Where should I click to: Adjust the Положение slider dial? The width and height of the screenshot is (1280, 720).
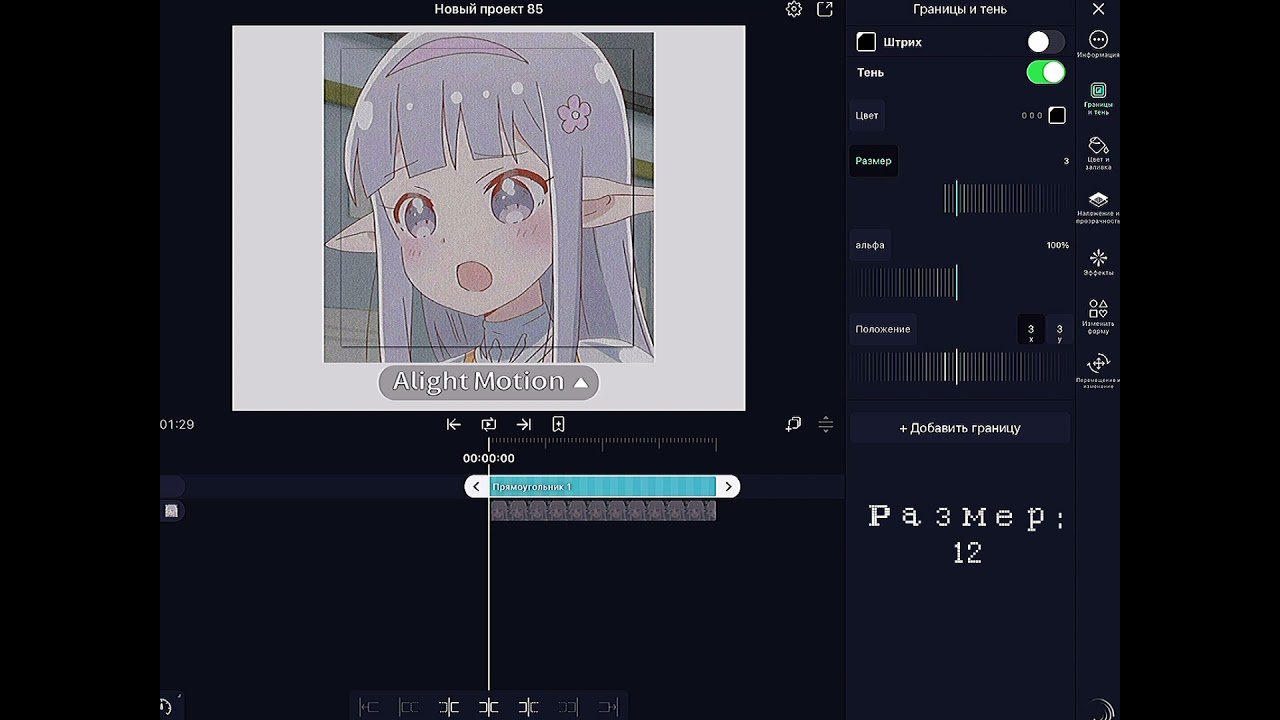click(959, 367)
